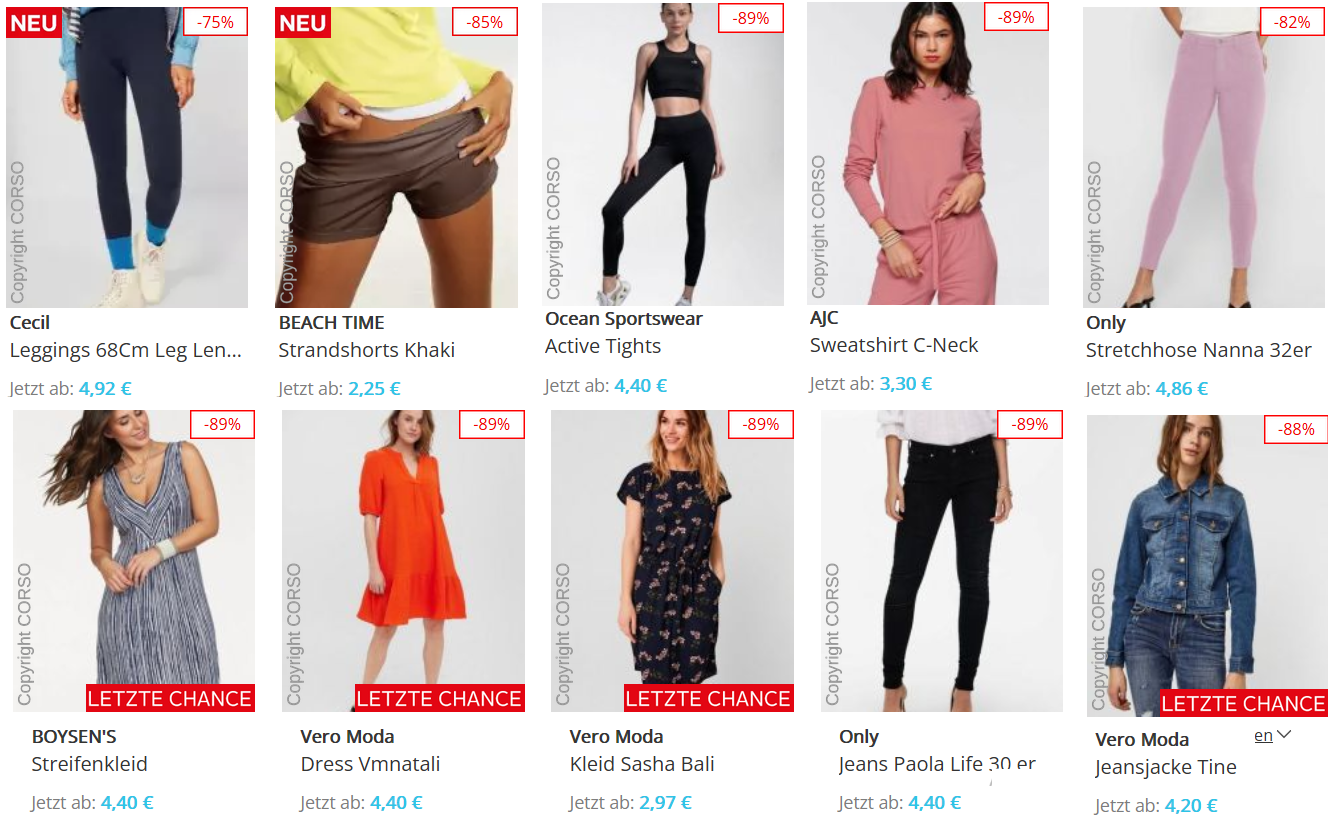
Task: Open the Jeans Paola Life product image
Action: pyautogui.click(x=942, y=561)
